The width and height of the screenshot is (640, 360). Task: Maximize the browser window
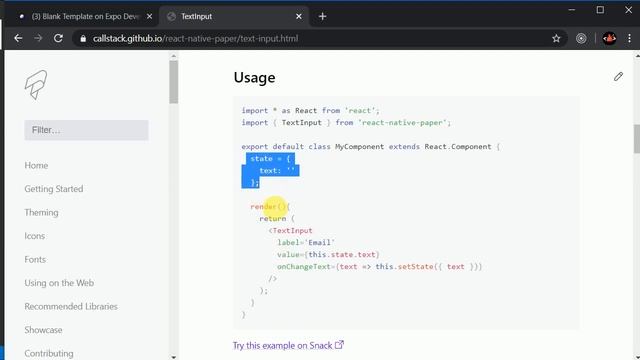pos(600,9)
